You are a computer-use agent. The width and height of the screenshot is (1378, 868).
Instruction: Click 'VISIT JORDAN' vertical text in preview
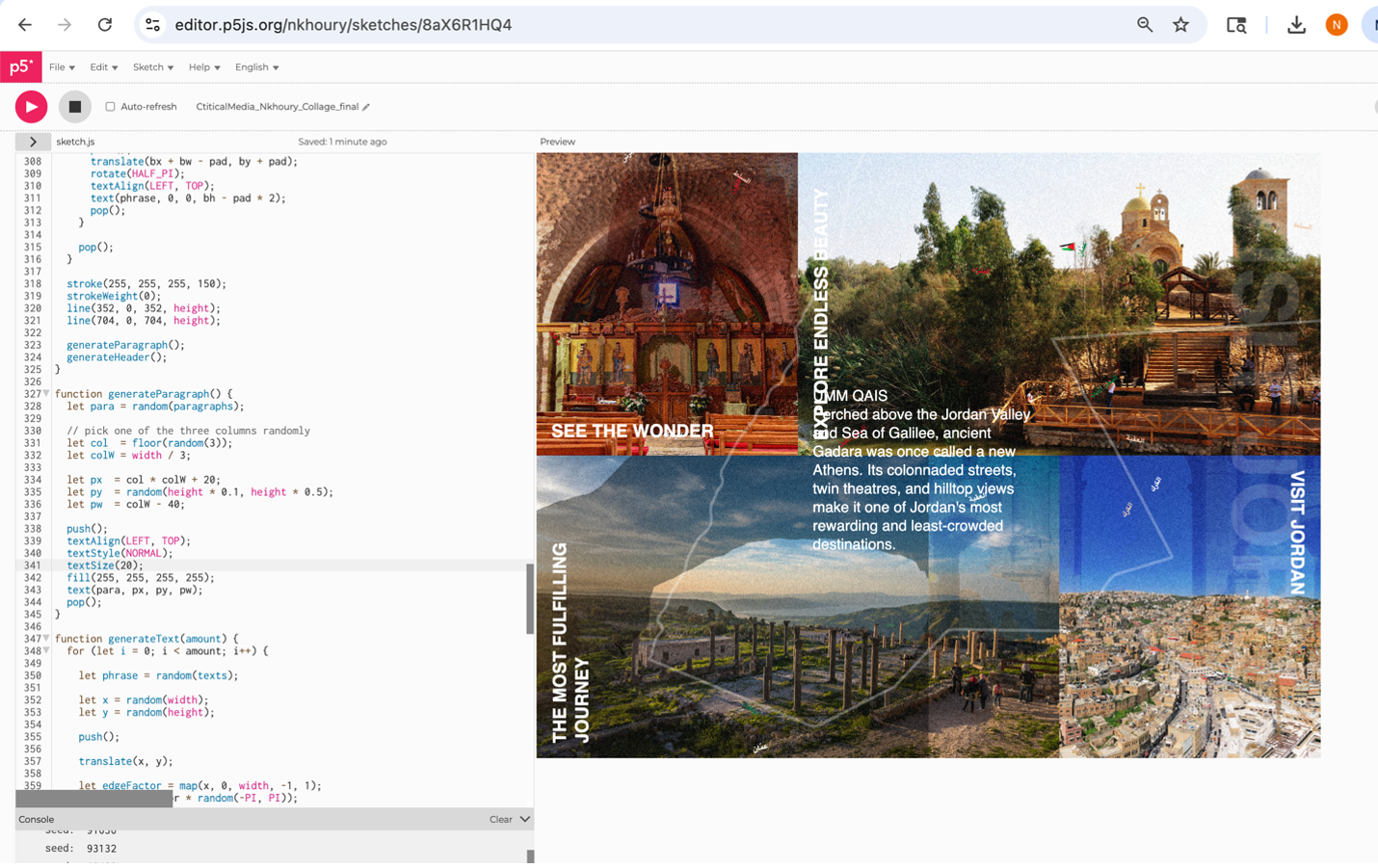tap(1297, 533)
